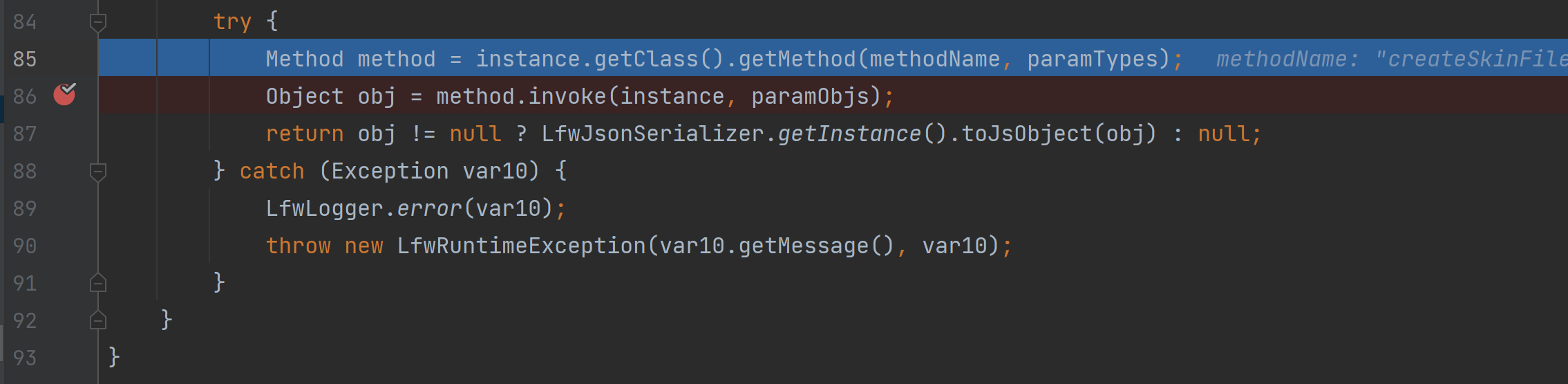Click line number 87 in gutter
Image resolution: width=1568 pixels, height=384 pixels.
pos(25,134)
